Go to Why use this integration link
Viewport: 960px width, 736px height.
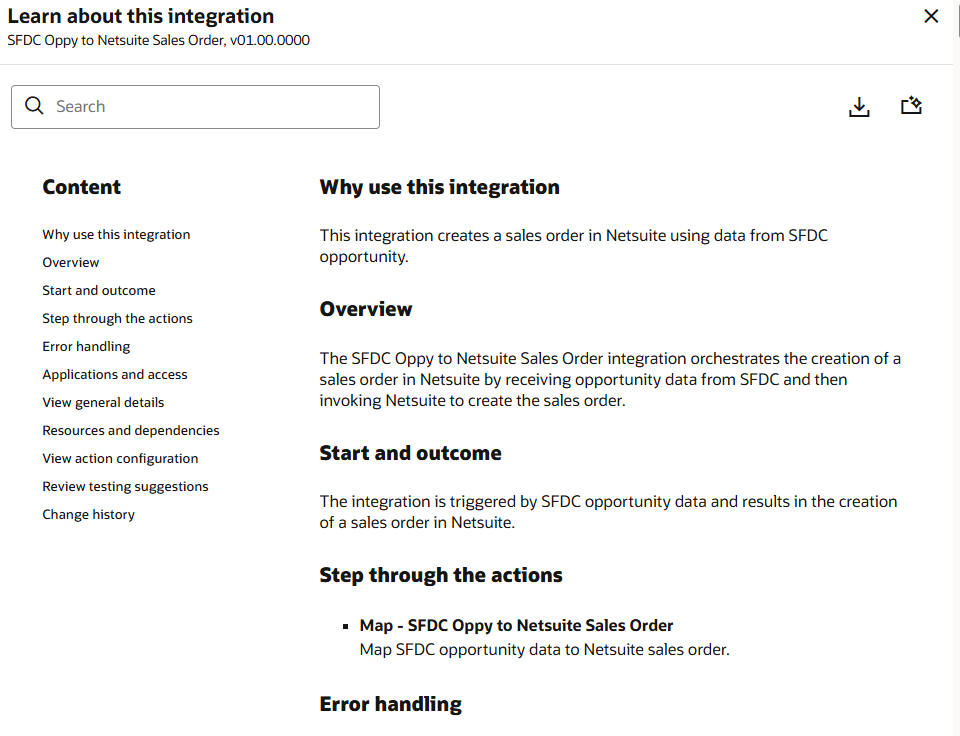pos(116,234)
